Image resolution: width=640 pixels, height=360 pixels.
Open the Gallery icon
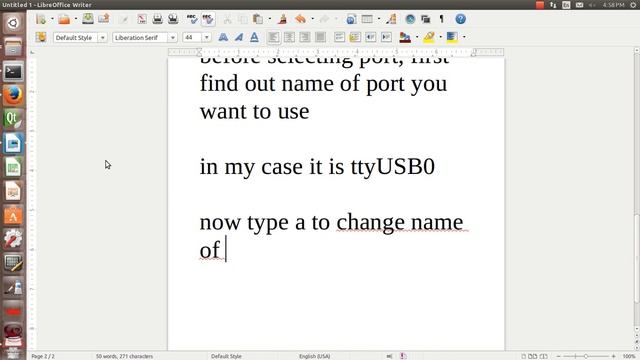point(426,19)
